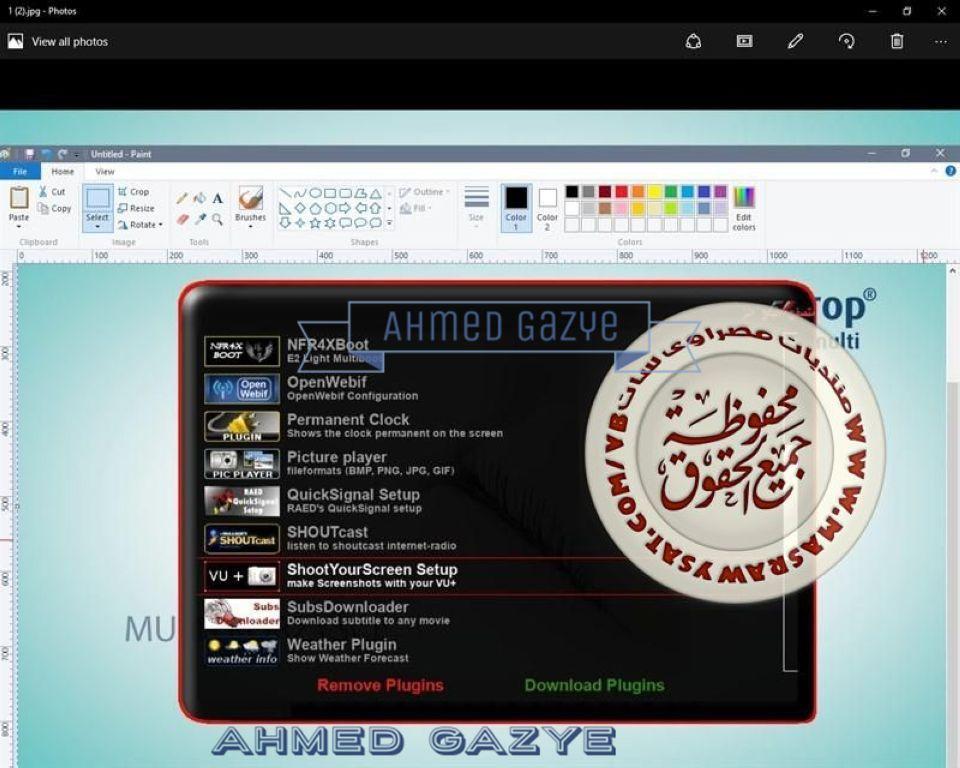Choose the black swatch in Paint palette
The width and height of the screenshot is (960, 768).
[x=572, y=192]
